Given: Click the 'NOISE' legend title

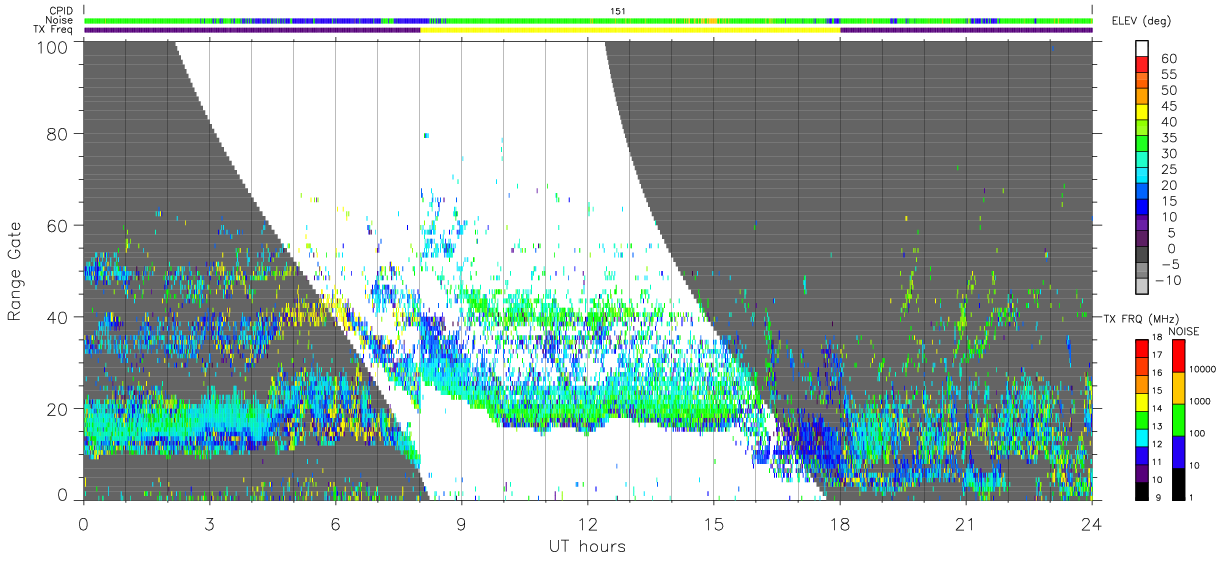Looking at the screenshot, I should (x=1184, y=330).
